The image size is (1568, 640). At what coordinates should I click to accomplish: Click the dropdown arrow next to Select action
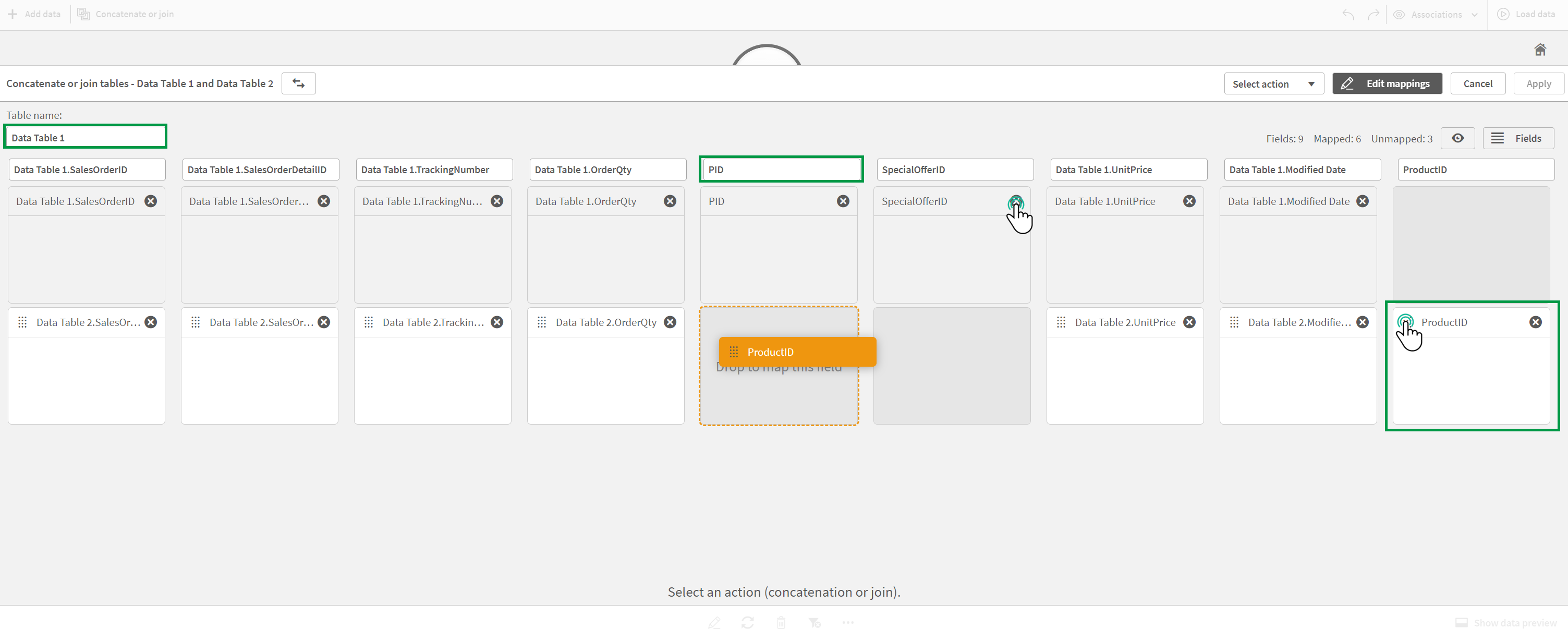1311,84
